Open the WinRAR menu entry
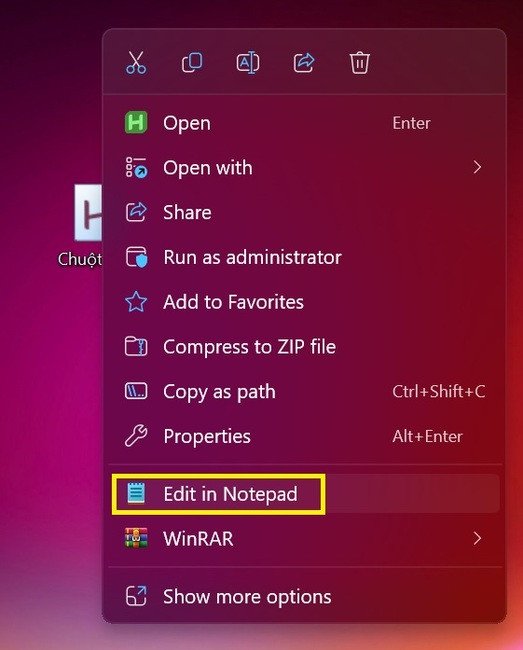The image size is (523, 650). 305,538
